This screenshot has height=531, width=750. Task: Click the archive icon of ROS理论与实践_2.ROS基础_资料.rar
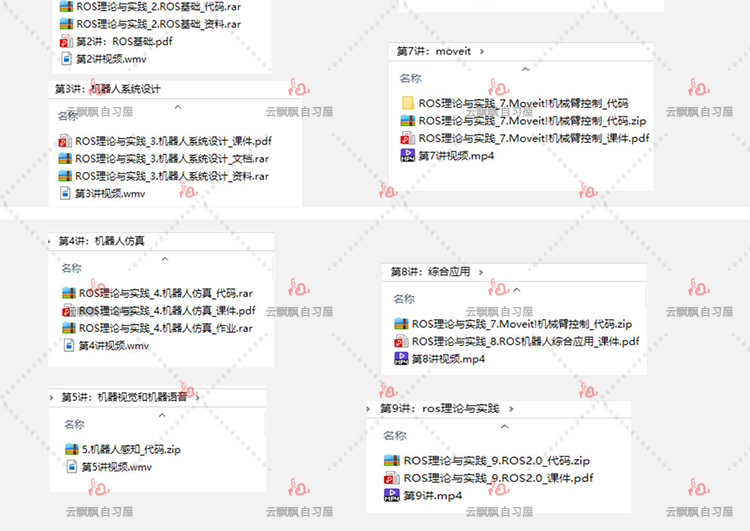pos(66,24)
